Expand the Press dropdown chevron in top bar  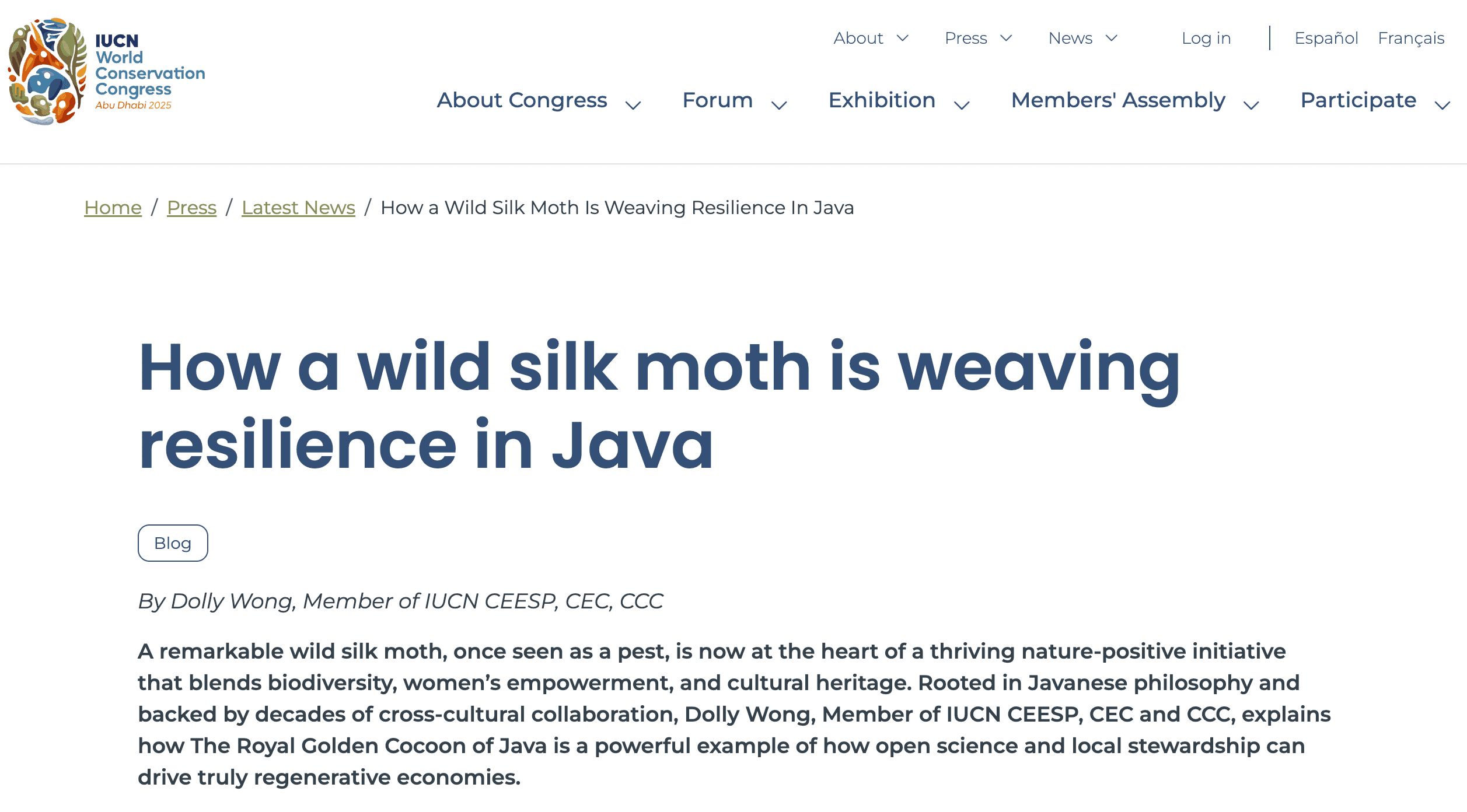point(1006,38)
